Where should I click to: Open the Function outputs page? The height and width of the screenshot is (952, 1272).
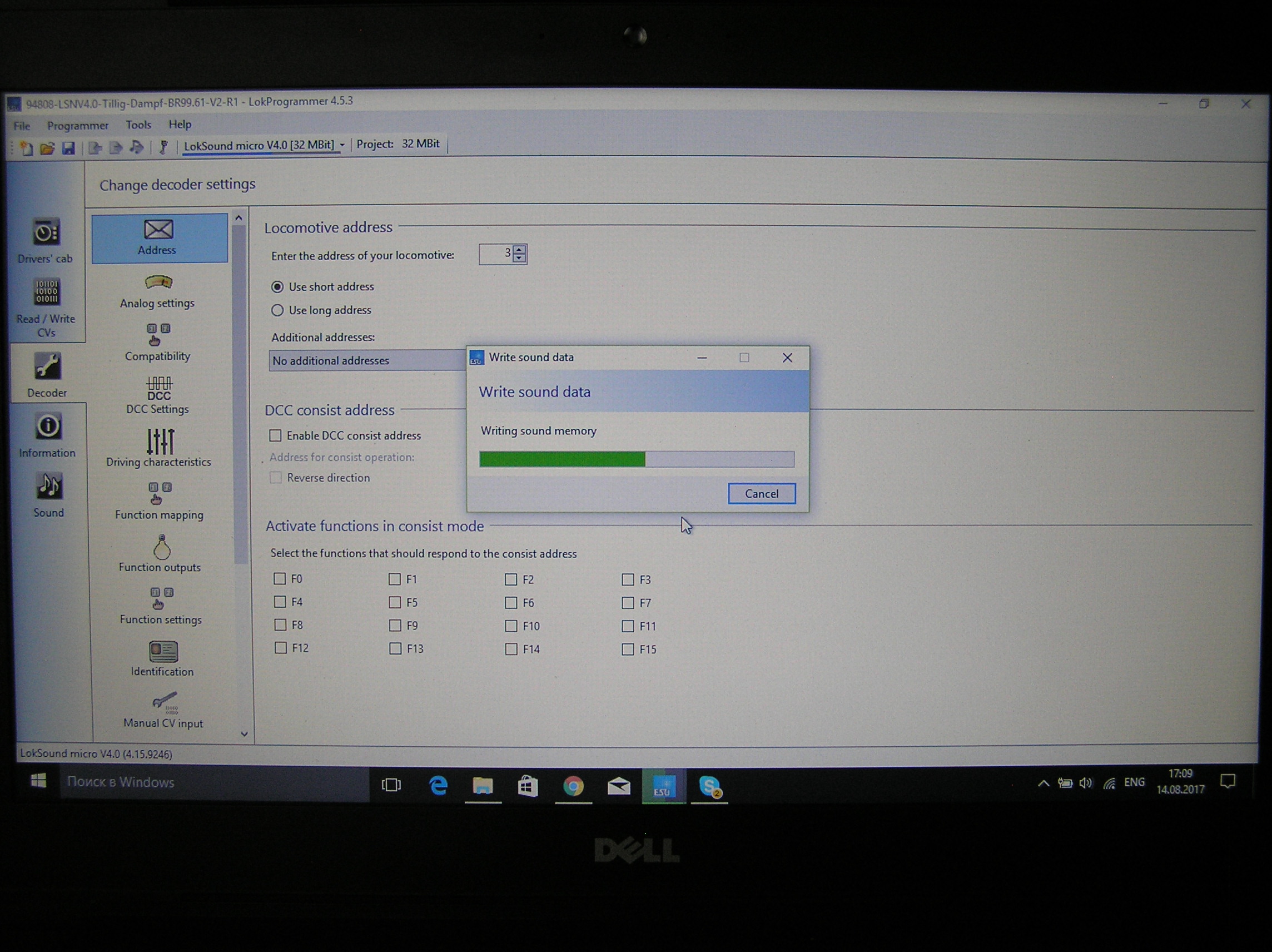pos(160,553)
